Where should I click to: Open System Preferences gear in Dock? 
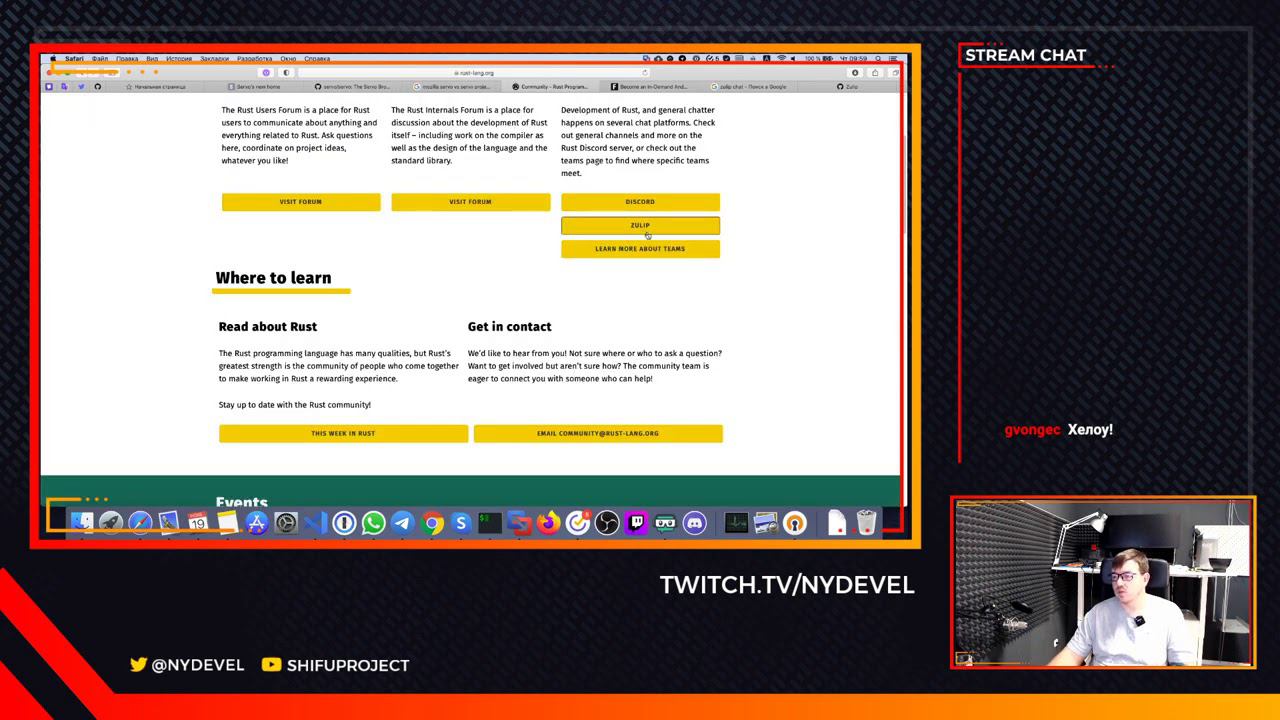coord(286,522)
